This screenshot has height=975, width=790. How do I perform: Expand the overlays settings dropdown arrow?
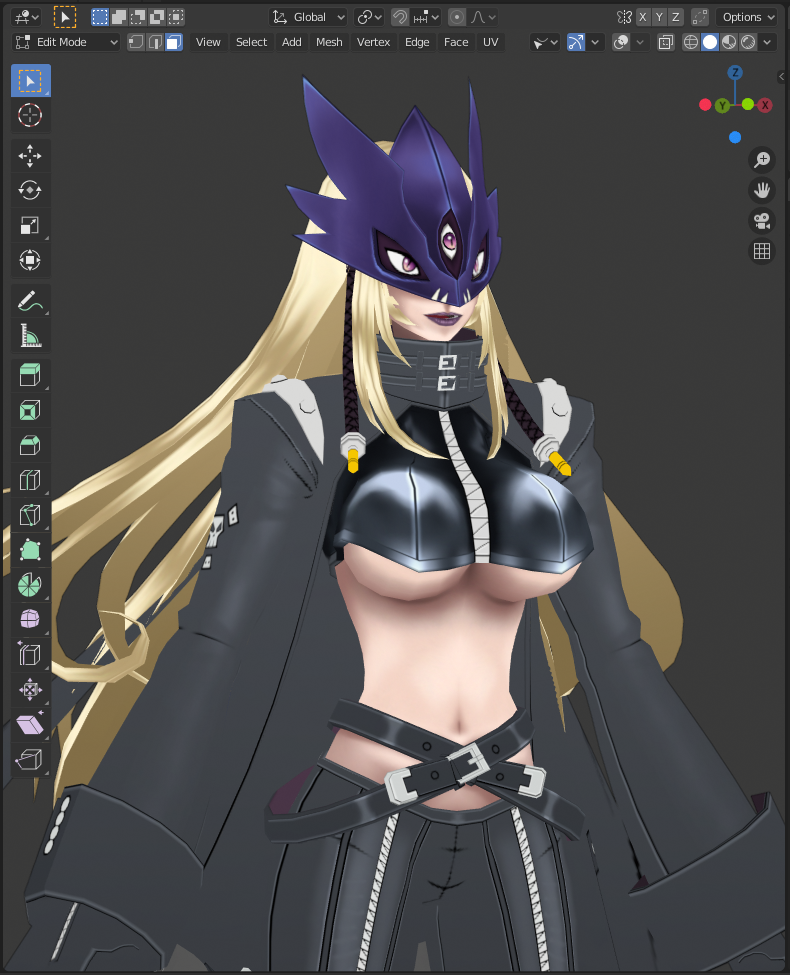[x=639, y=42]
